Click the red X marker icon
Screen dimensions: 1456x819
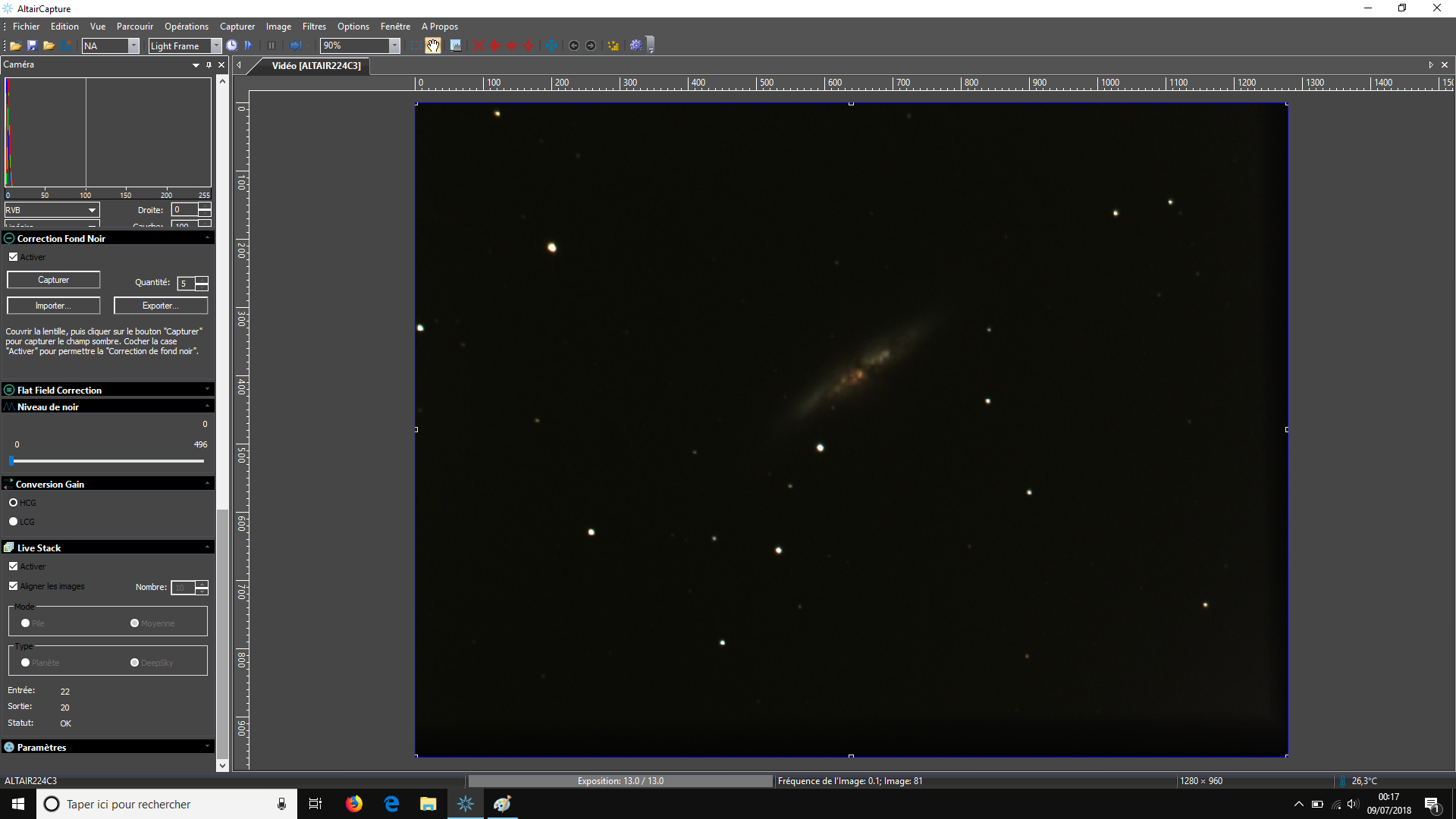[x=479, y=45]
